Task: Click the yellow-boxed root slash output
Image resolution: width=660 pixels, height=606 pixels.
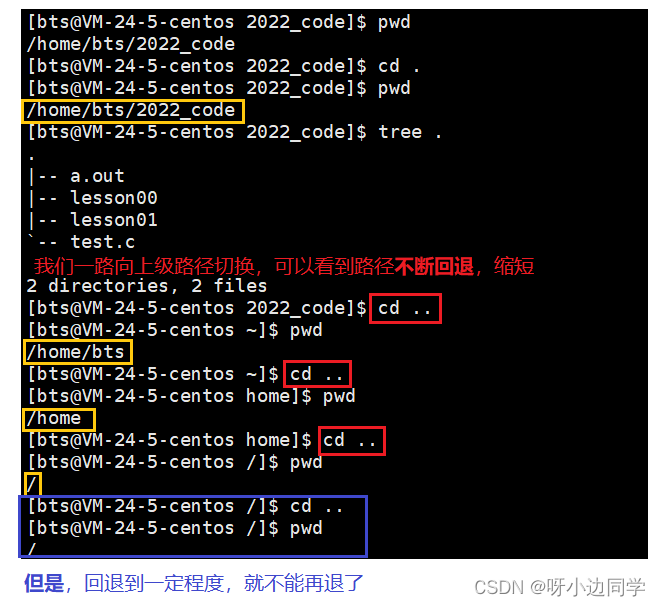Action: click(32, 485)
